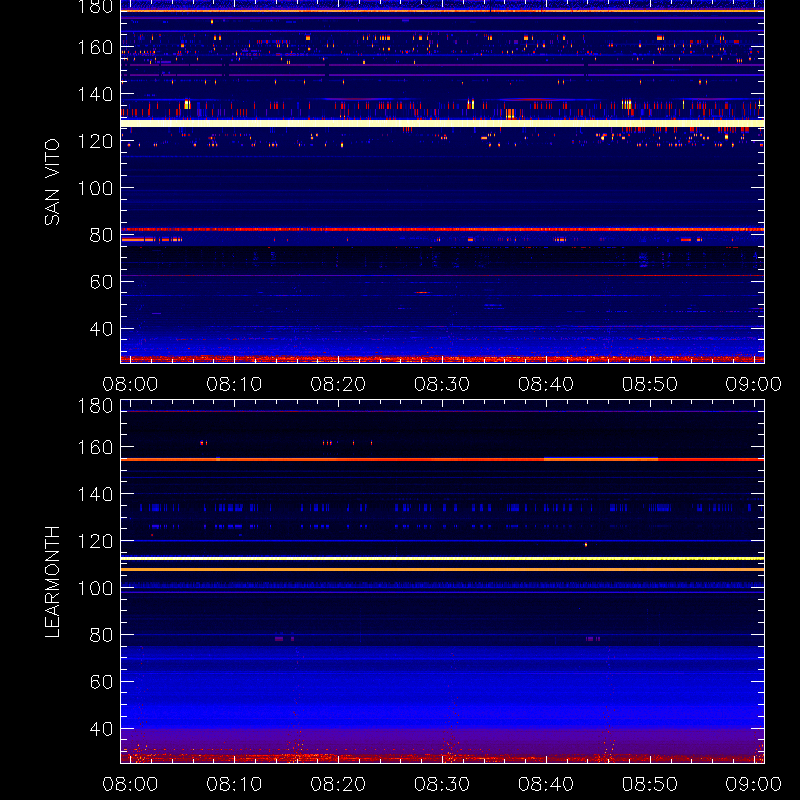Click the 09:00 time label under Learmonth plot
800x800 pixels.
pyautogui.click(x=754, y=784)
